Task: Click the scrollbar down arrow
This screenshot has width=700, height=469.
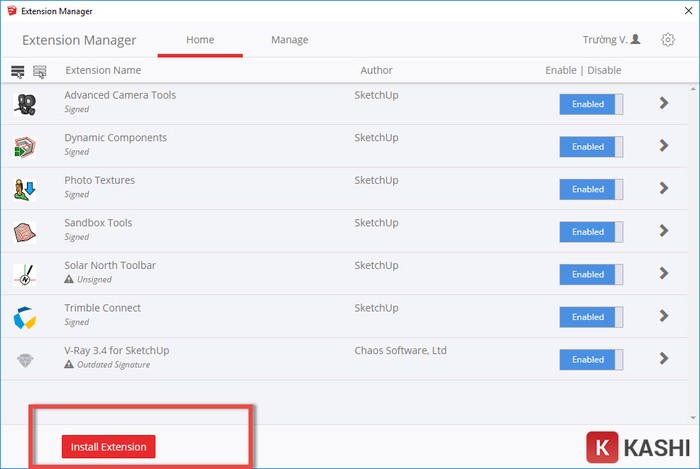Action: click(693, 418)
